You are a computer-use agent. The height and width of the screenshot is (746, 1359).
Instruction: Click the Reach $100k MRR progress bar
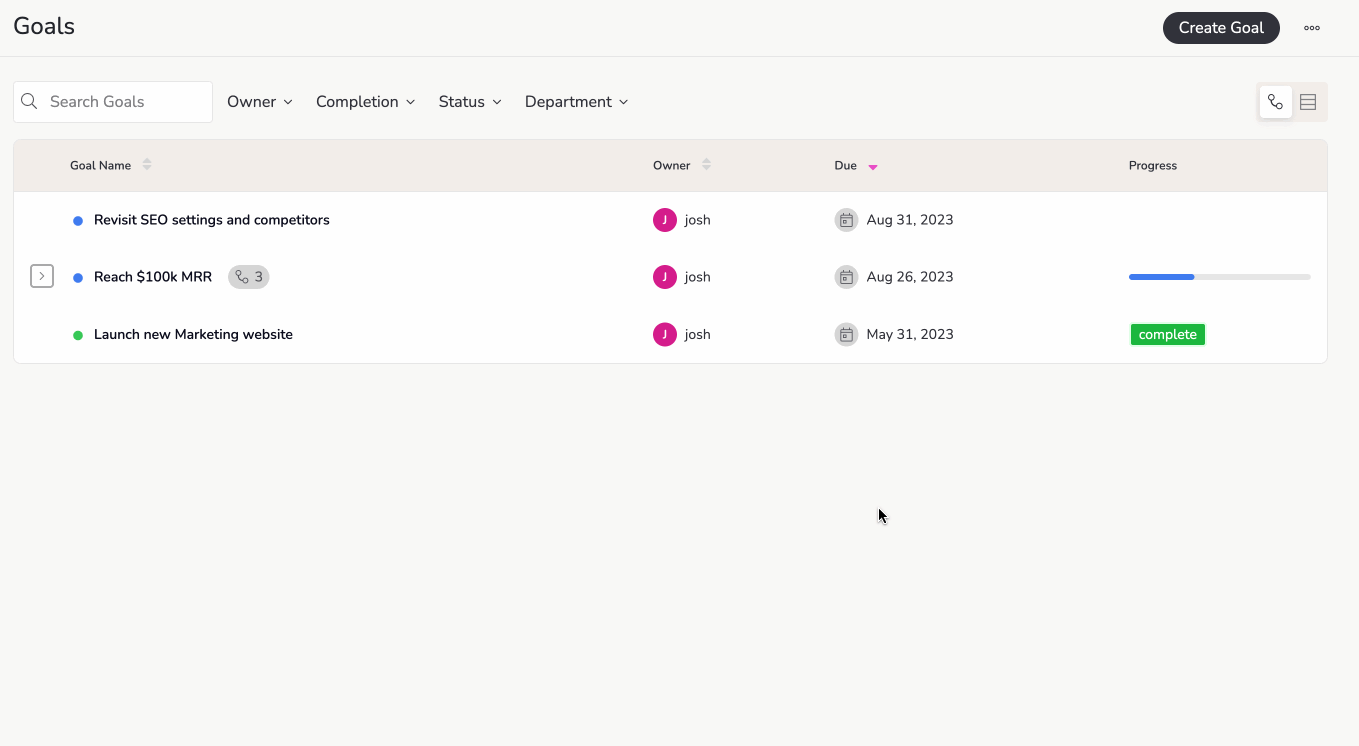(x=1219, y=277)
